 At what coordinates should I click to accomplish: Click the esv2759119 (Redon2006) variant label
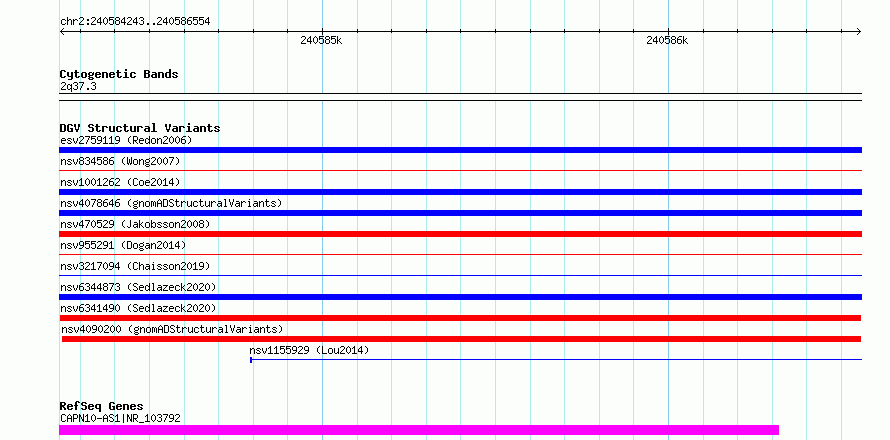click(126, 140)
